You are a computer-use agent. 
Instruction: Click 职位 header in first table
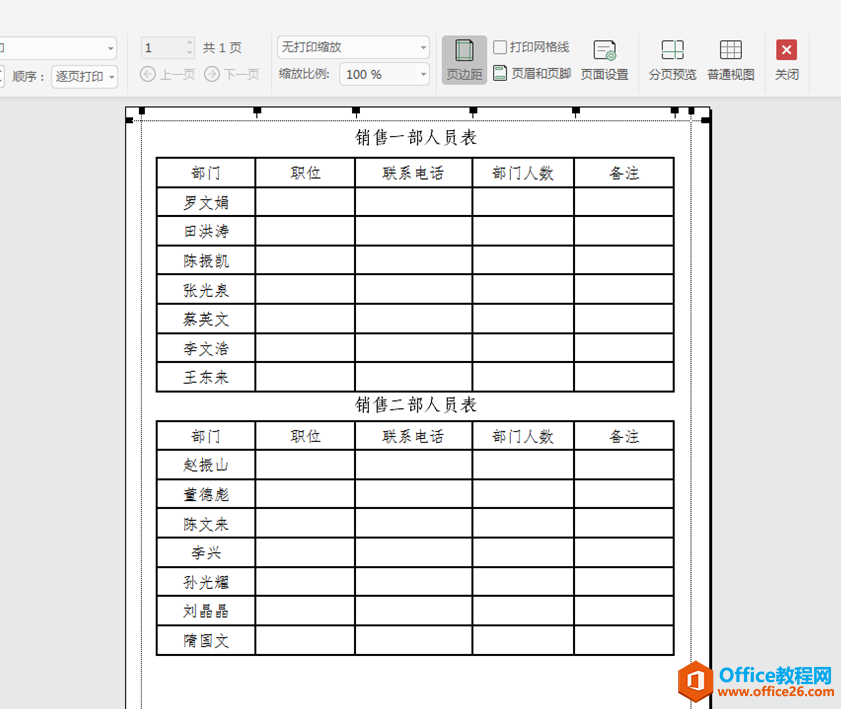[x=305, y=173]
